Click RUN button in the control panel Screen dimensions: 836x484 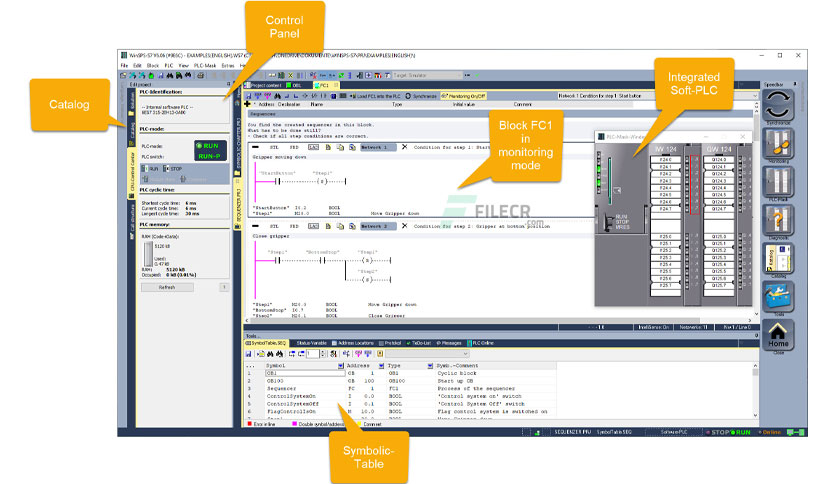(x=151, y=168)
